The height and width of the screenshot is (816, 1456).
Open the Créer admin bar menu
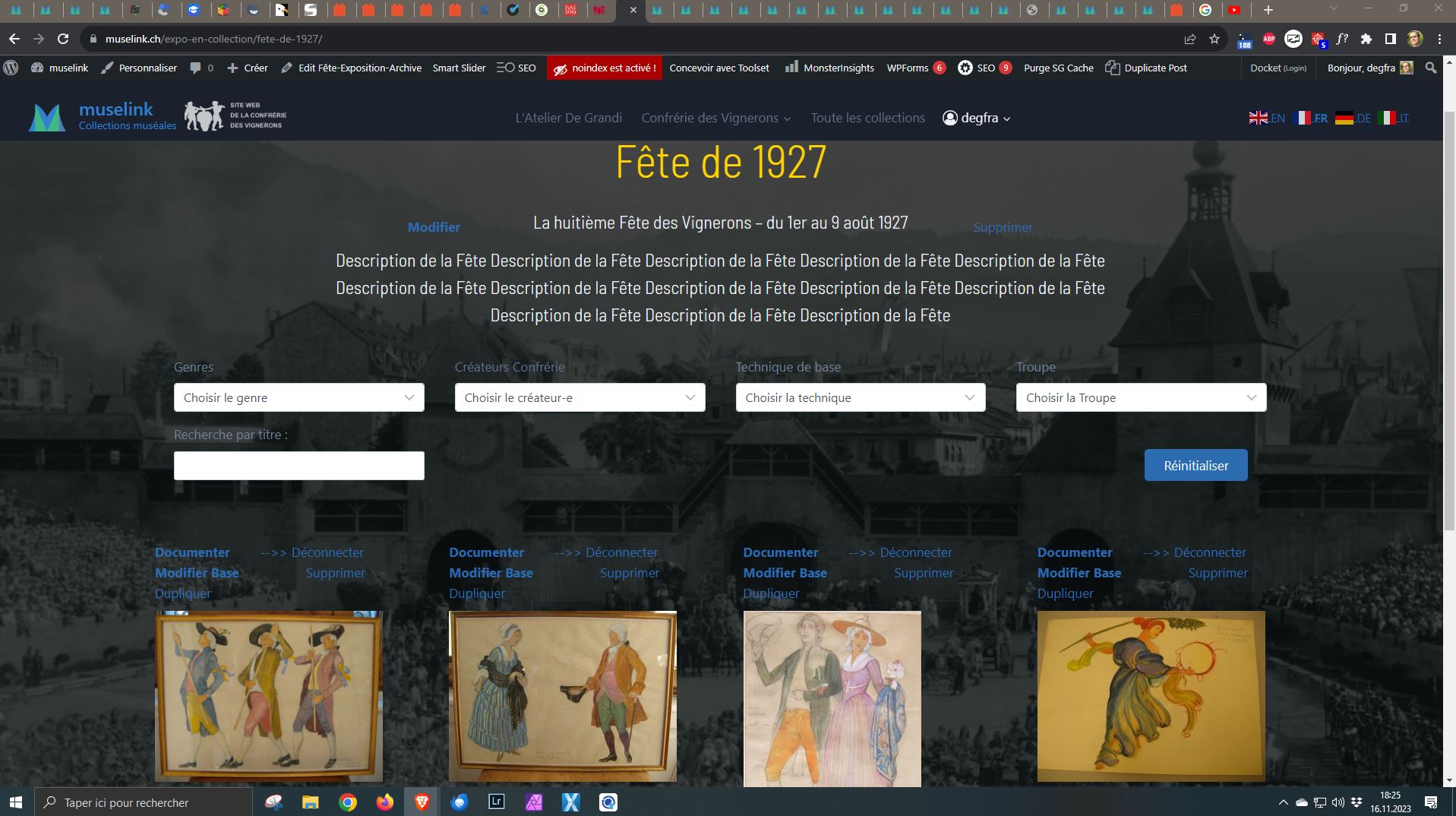(x=248, y=68)
